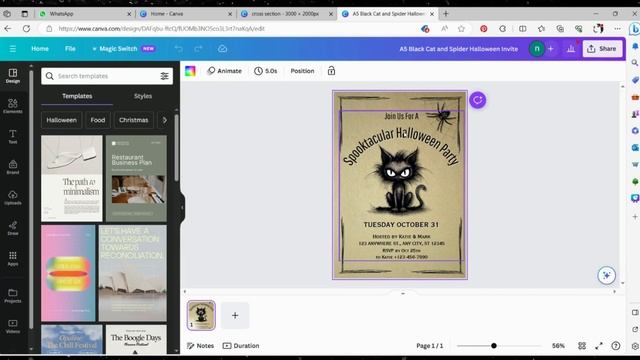Open the Apps panel
Image resolution: width=640 pixels, height=360 pixels.
coord(13,259)
